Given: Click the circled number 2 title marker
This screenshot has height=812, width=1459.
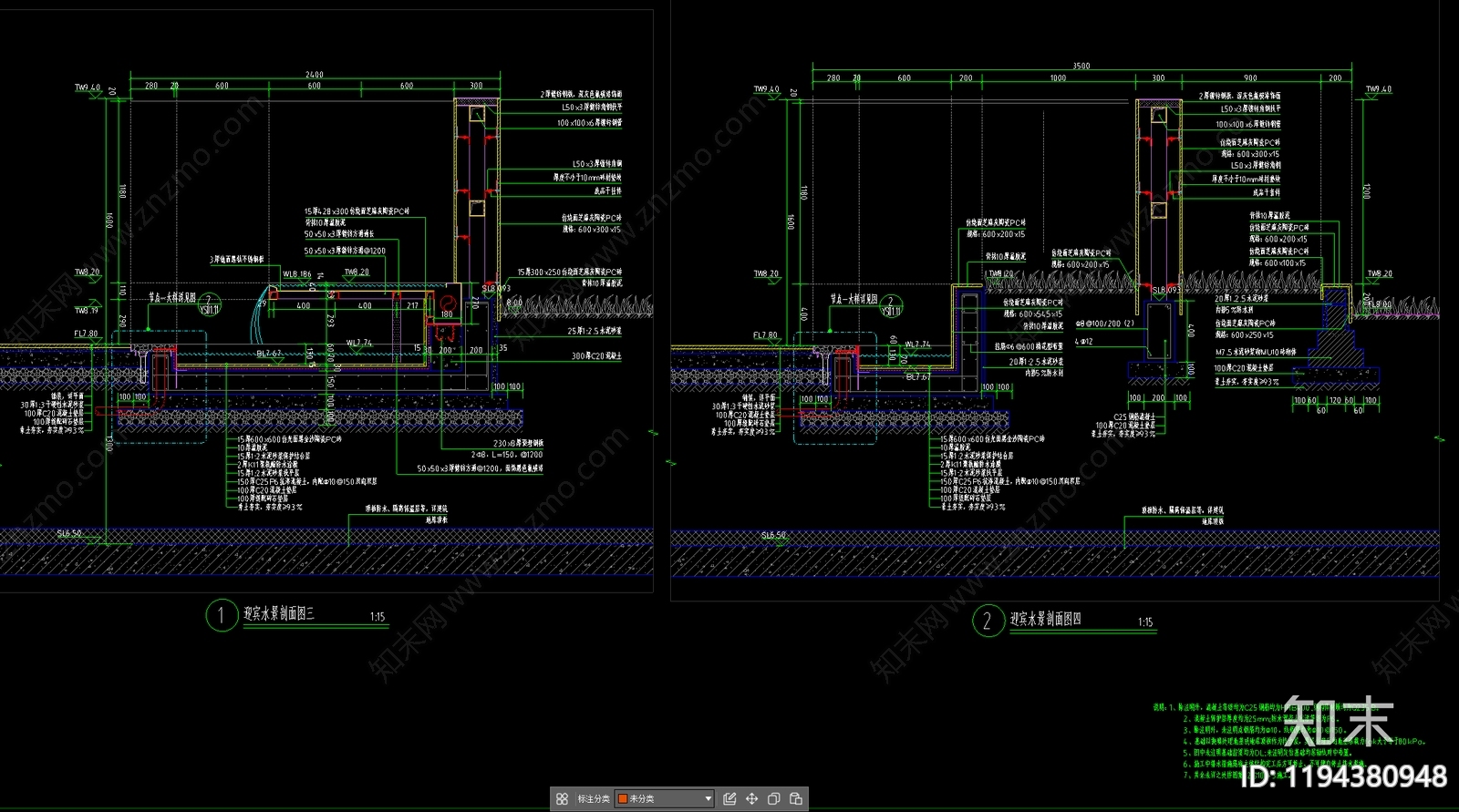Looking at the screenshot, I should pyautogui.click(x=987, y=622).
